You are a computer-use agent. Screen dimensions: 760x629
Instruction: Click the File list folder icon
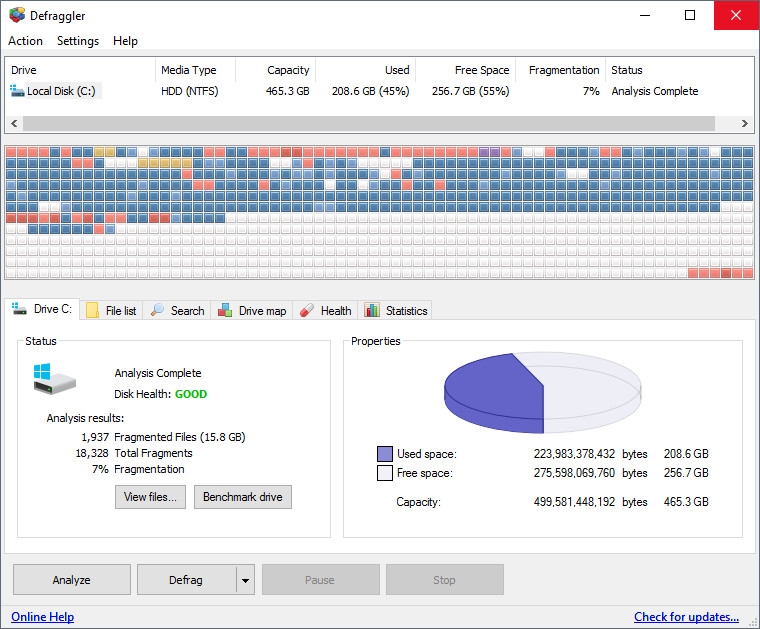pos(92,310)
